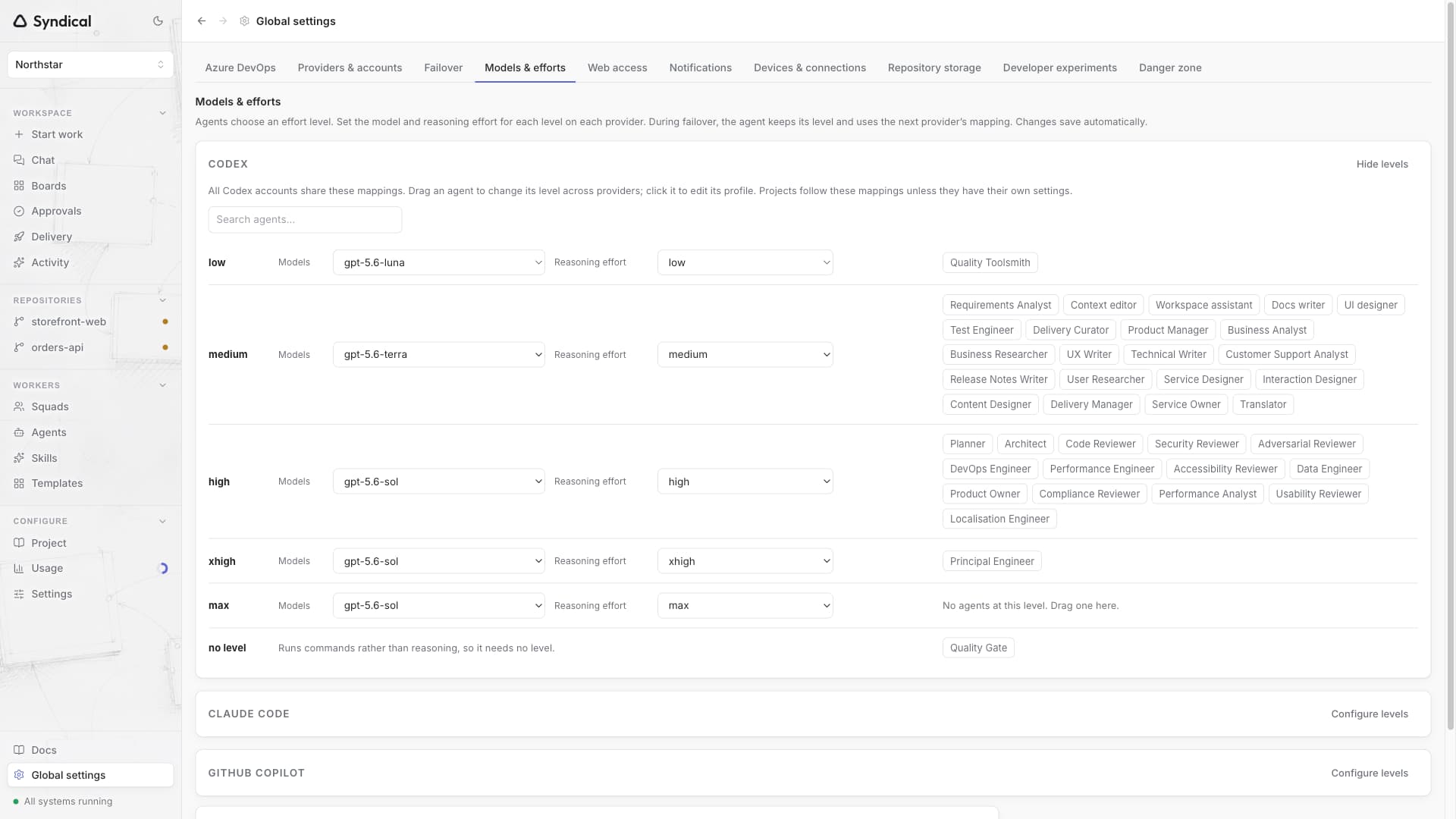Open model dropdown showing gpt-5.6-terra

(x=438, y=354)
